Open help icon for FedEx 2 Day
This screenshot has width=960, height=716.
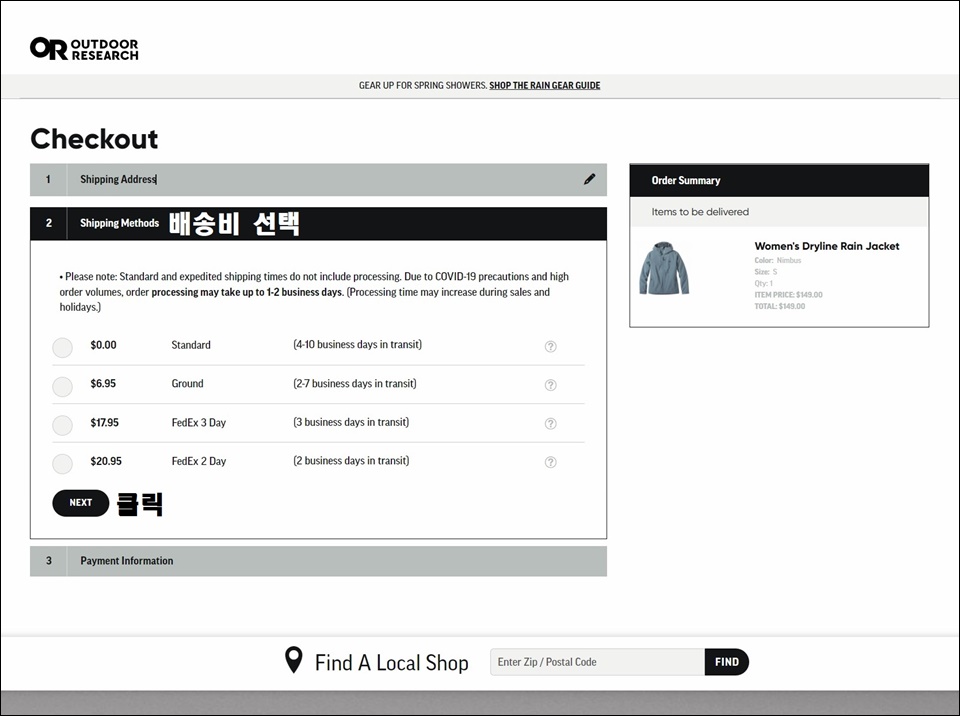[550, 462]
